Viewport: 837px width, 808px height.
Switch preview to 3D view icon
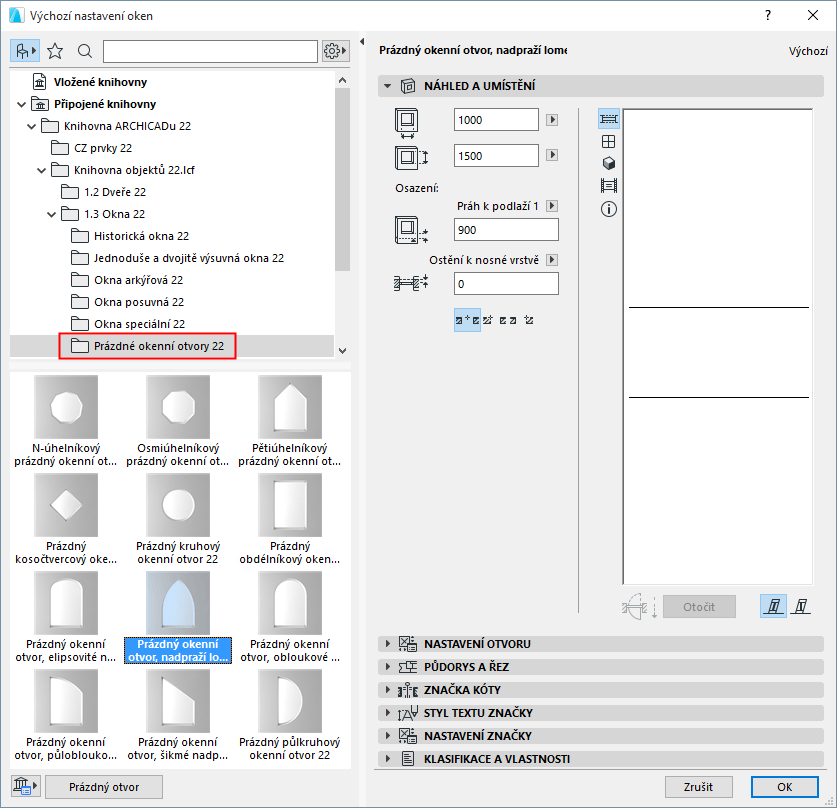tap(609, 163)
